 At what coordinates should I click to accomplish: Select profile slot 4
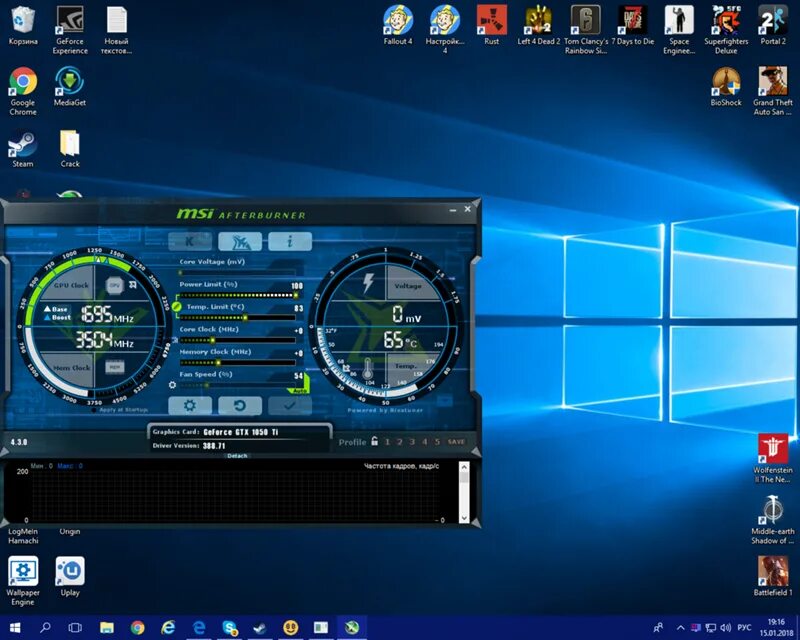[424, 442]
